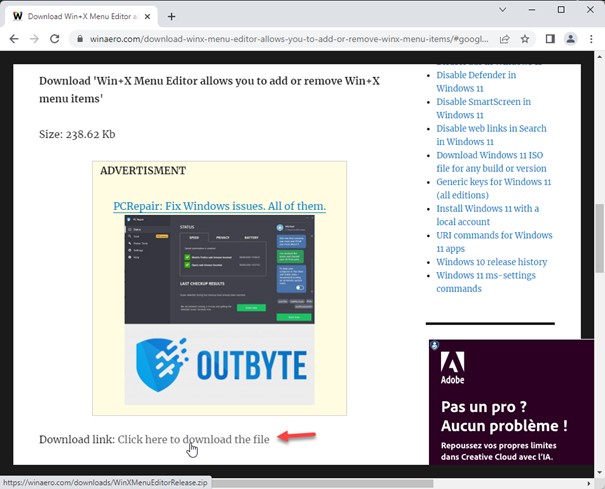Click the scroll down arrow of the page

599,472
